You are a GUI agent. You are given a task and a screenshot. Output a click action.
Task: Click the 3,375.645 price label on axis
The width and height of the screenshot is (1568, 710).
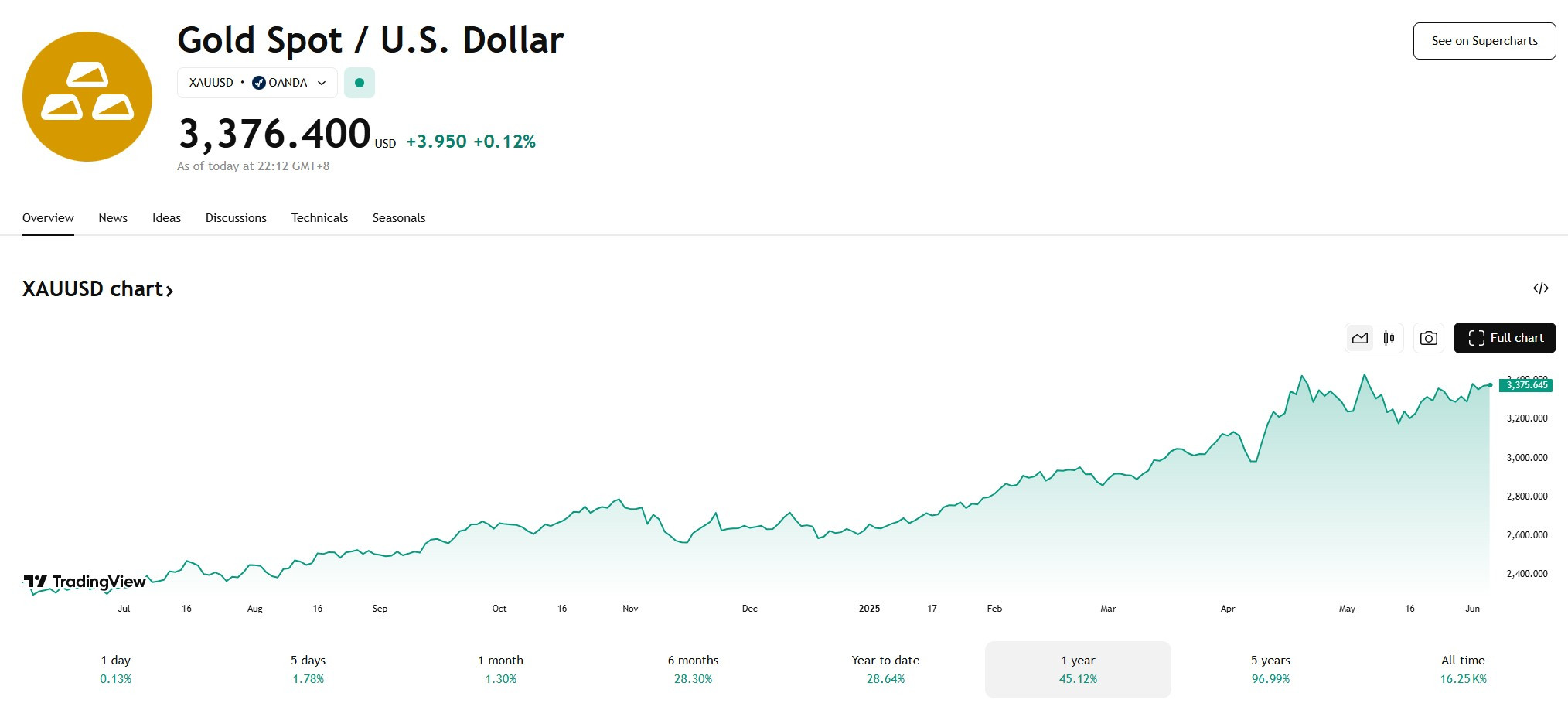[1526, 385]
